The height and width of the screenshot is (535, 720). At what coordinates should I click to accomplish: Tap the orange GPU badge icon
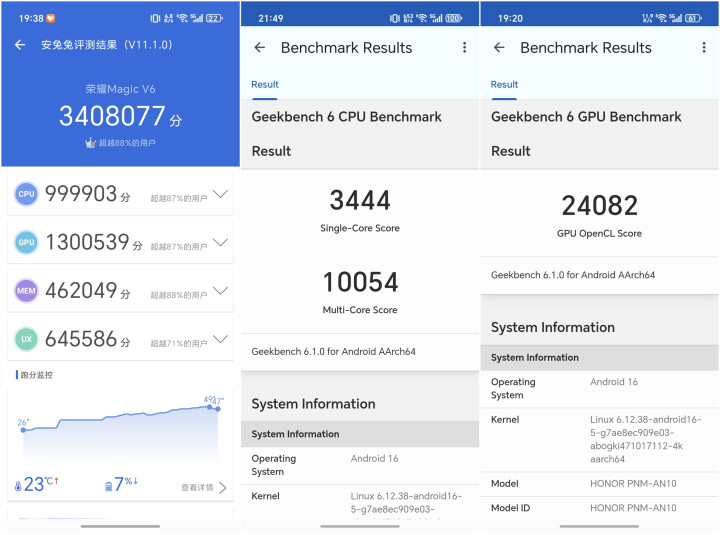coord(26,243)
